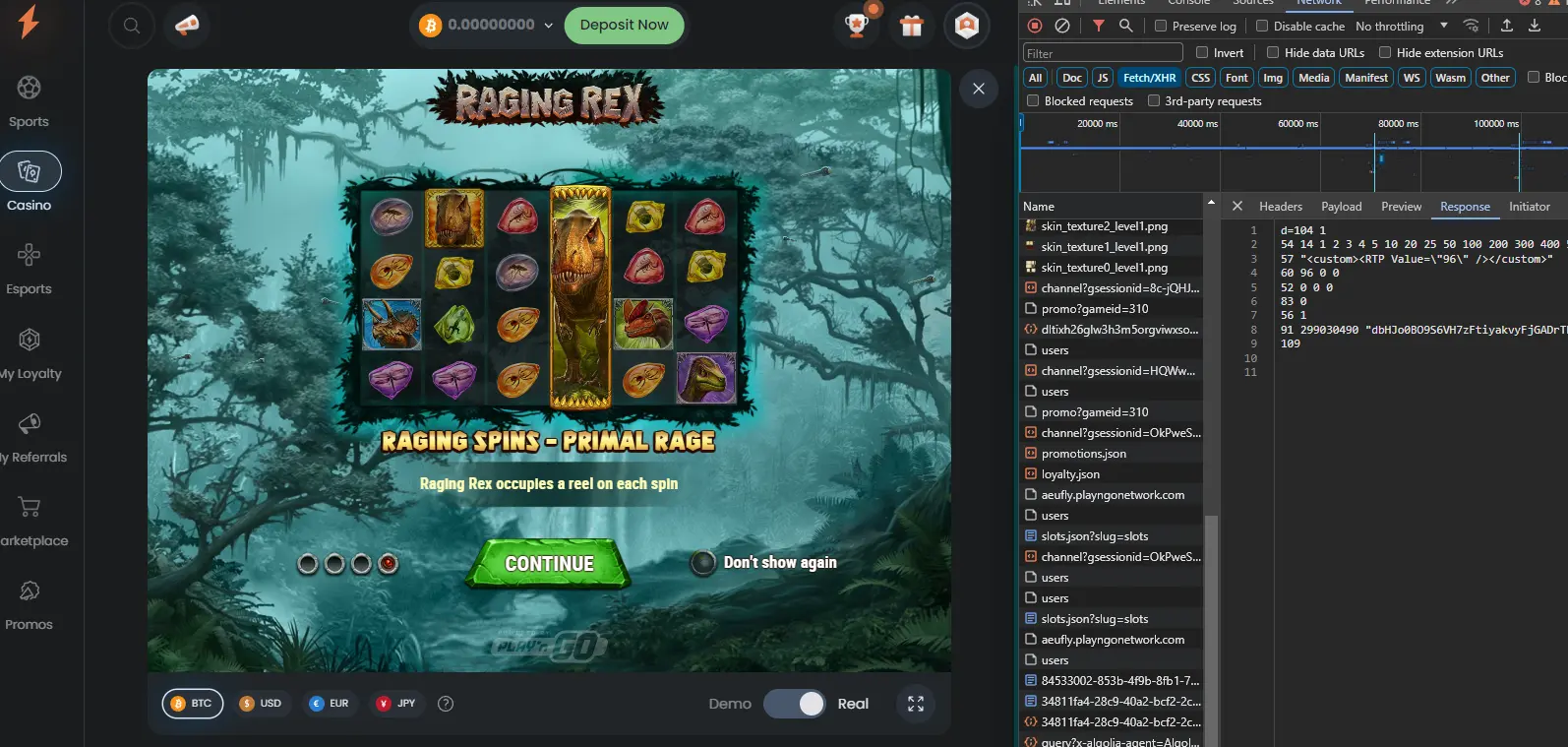
Task: Filter requests by WS type
Action: pyautogui.click(x=1412, y=78)
